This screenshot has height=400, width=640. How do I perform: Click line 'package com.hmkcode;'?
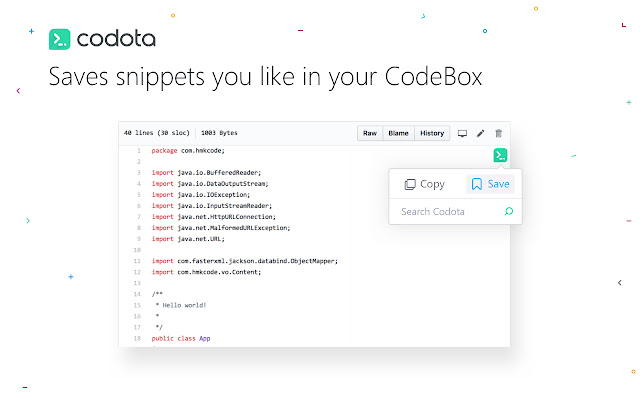tap(188, 151)
